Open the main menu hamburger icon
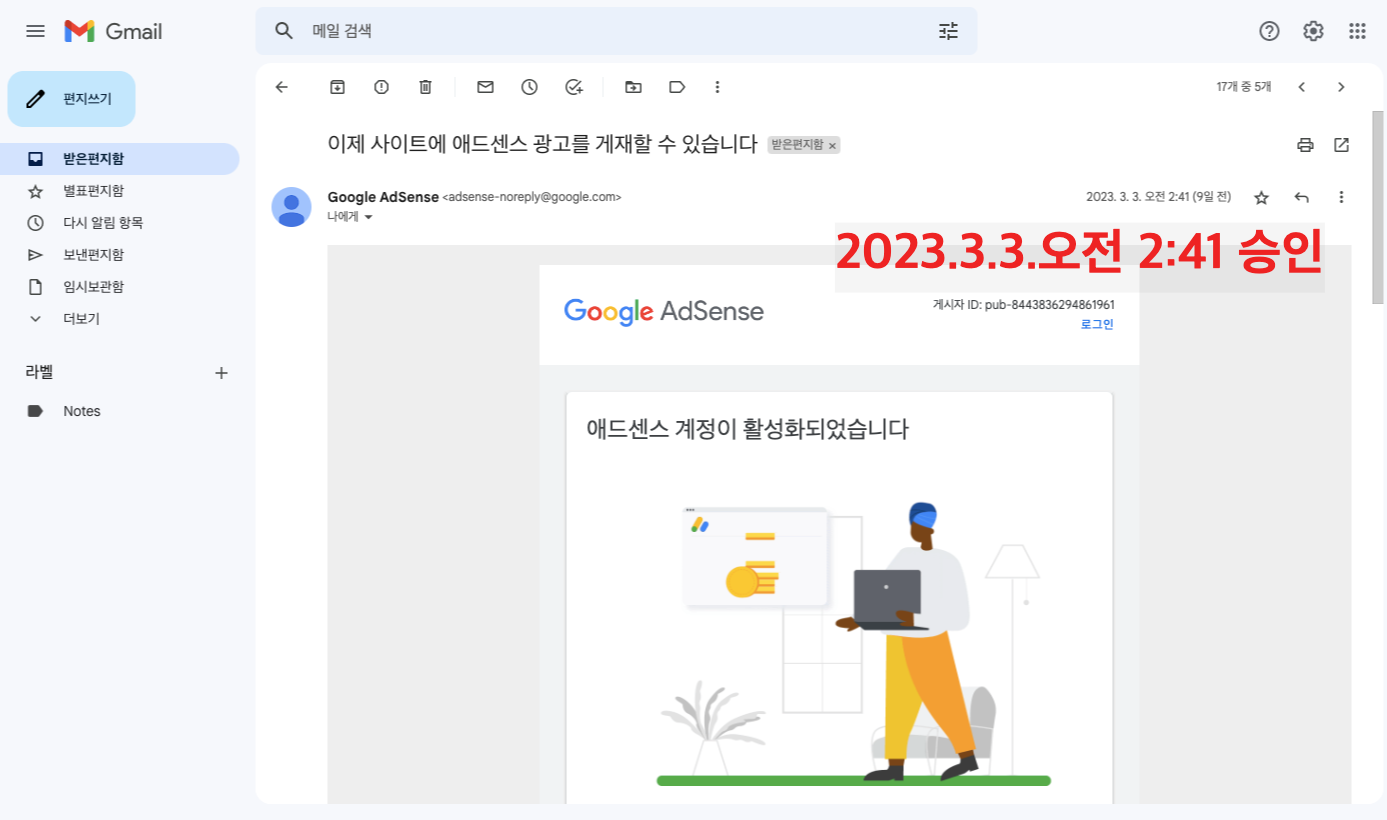 [x=35, y=31]
